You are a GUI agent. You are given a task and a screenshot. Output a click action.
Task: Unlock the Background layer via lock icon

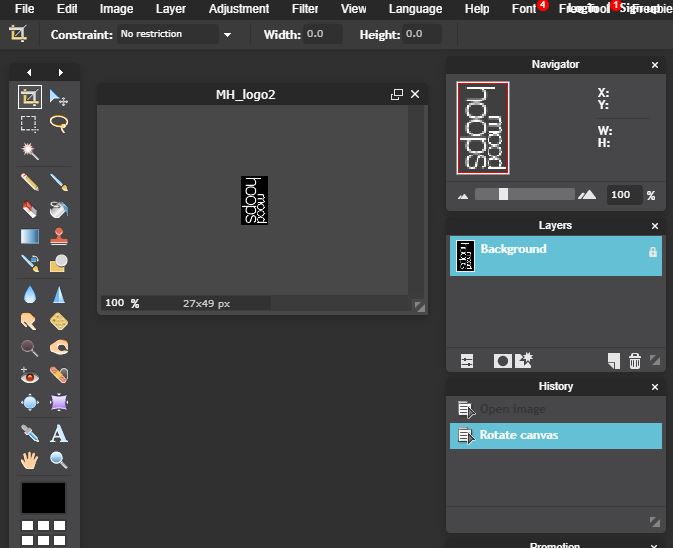tap(653, 253)
